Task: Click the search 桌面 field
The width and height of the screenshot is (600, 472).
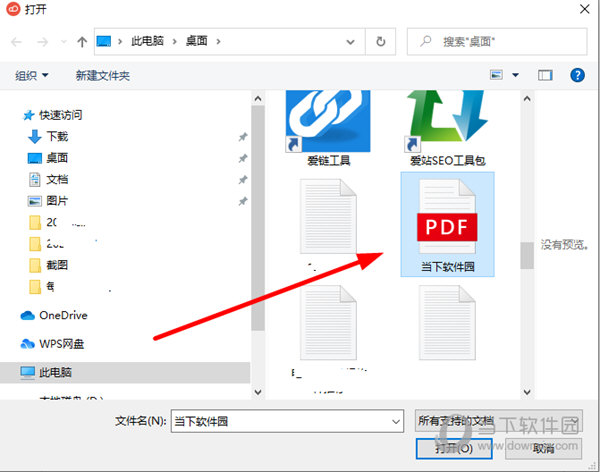Action: (x=497, y=41)
